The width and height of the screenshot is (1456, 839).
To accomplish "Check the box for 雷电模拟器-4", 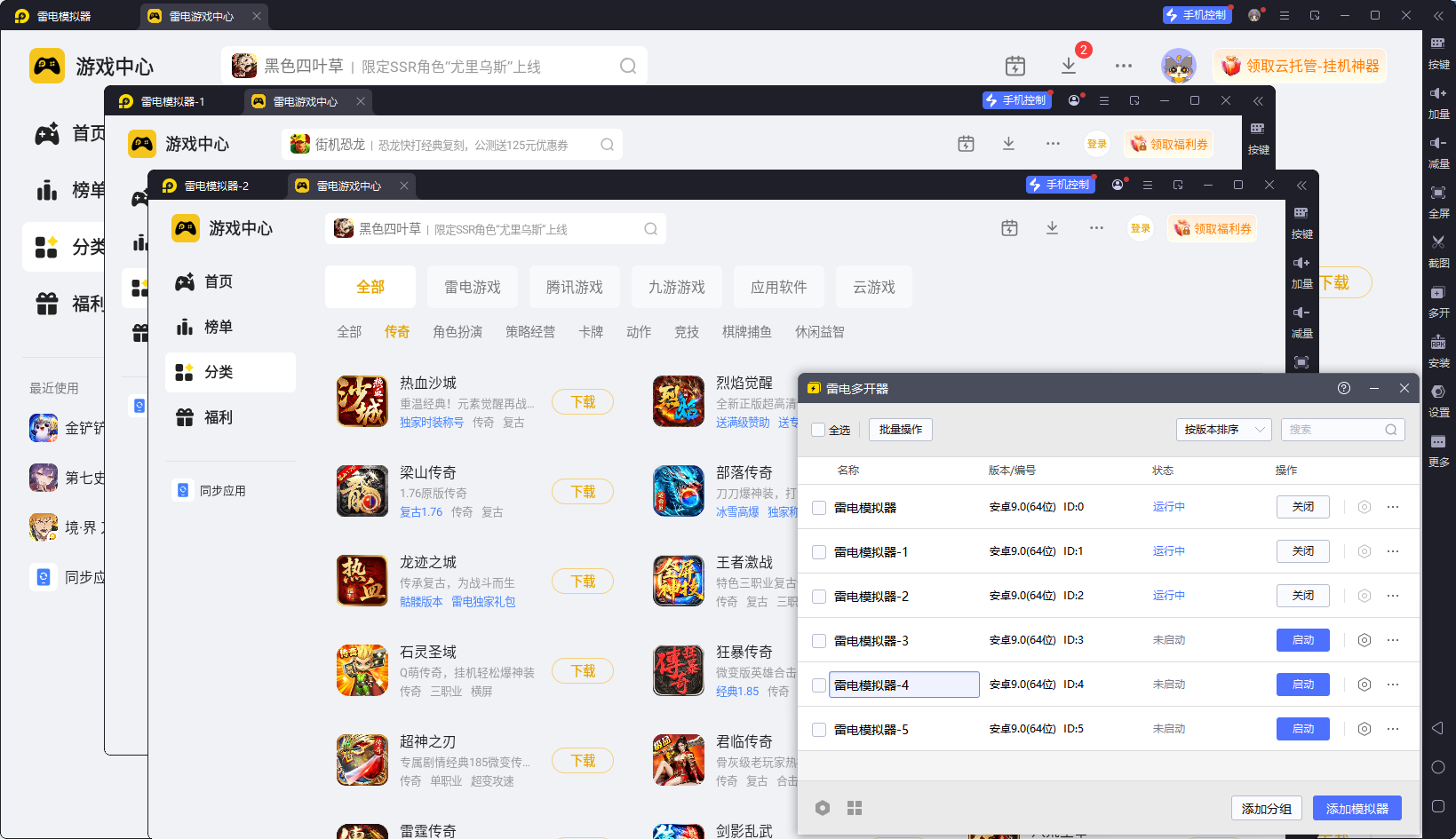I will click(819, 685).
